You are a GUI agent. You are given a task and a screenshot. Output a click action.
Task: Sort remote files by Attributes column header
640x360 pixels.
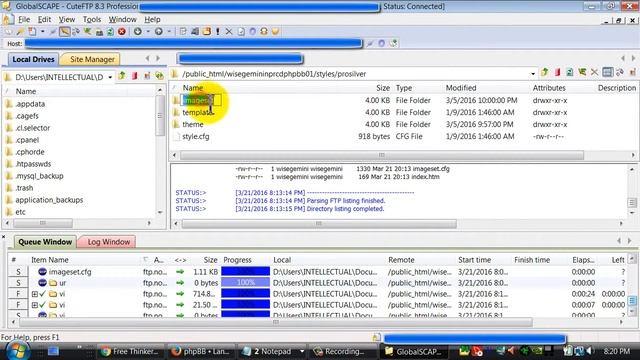[x=549, y=88]
